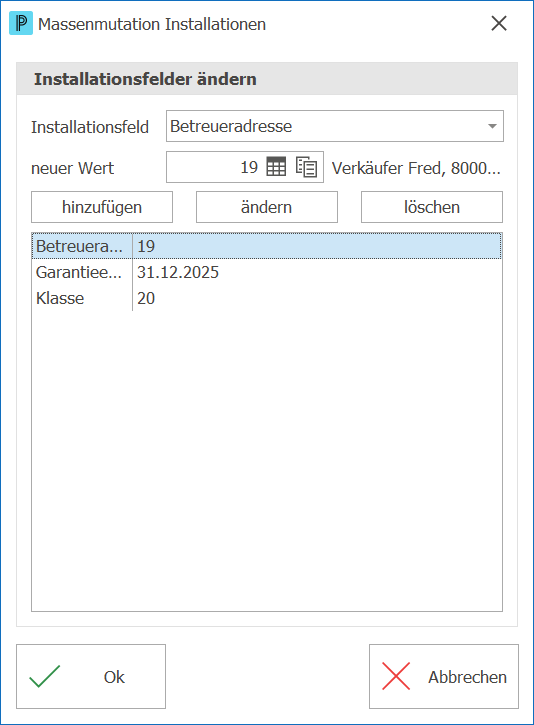Viewport: 534px width, 725px height.
Task: Click the ändern button
Action: pyautogui.click(x=267, y=207)
